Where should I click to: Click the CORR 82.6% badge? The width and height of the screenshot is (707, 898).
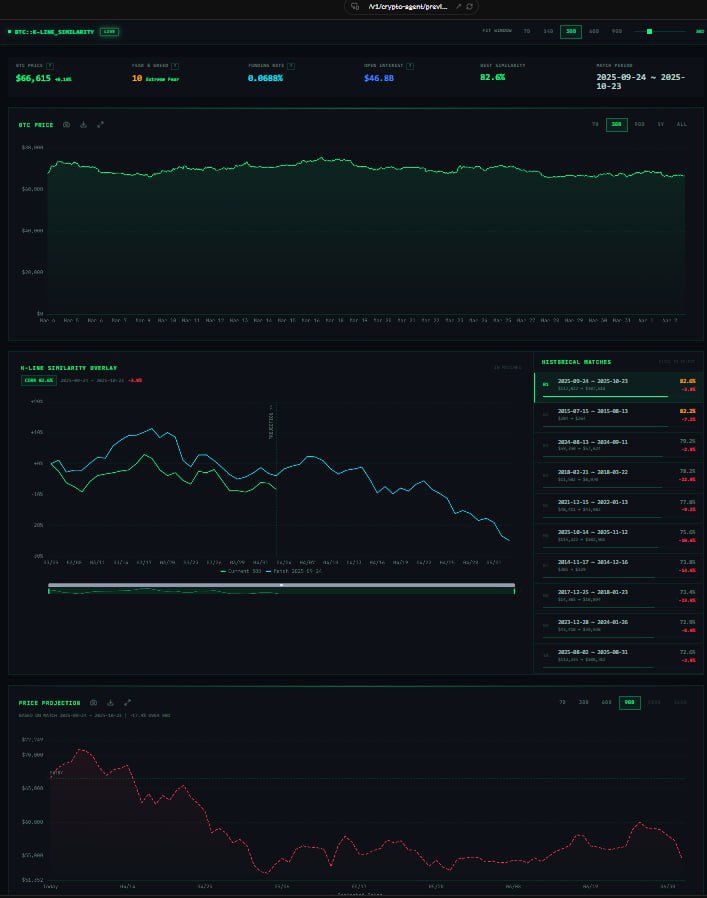click(39, 380)
